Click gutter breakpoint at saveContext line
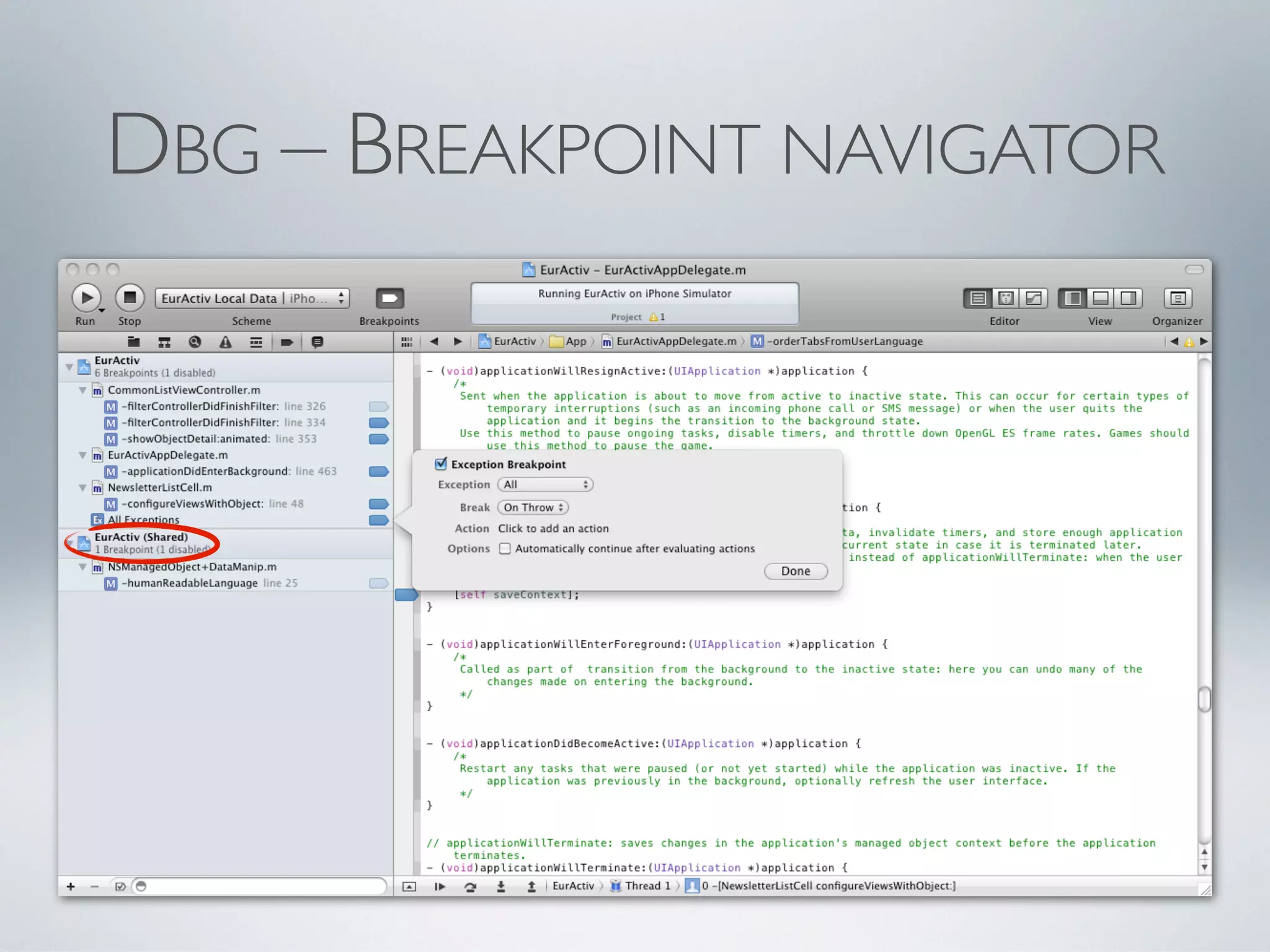The width and height of the screenshot is (1270, 952). click(407, 595)
